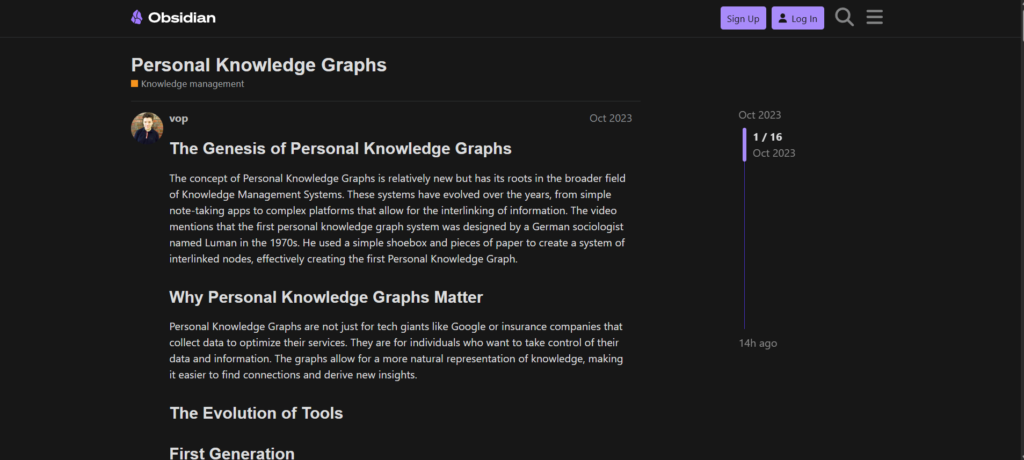The height and width of the screenshot is (460, 1024).
Task: Click the purple timeline scroller handle
Action: [744, 144]
